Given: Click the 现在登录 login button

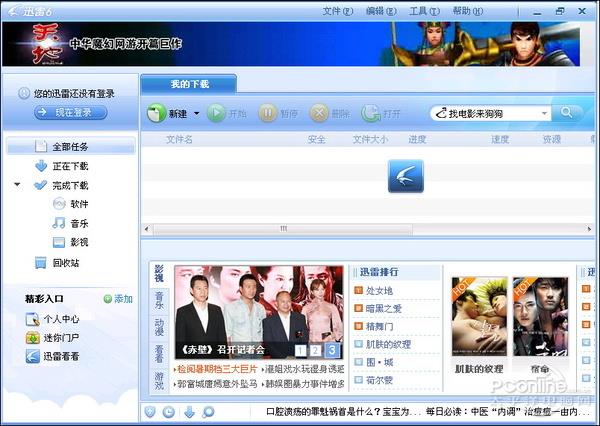Looking at the screenshot, I should point(71,112).
